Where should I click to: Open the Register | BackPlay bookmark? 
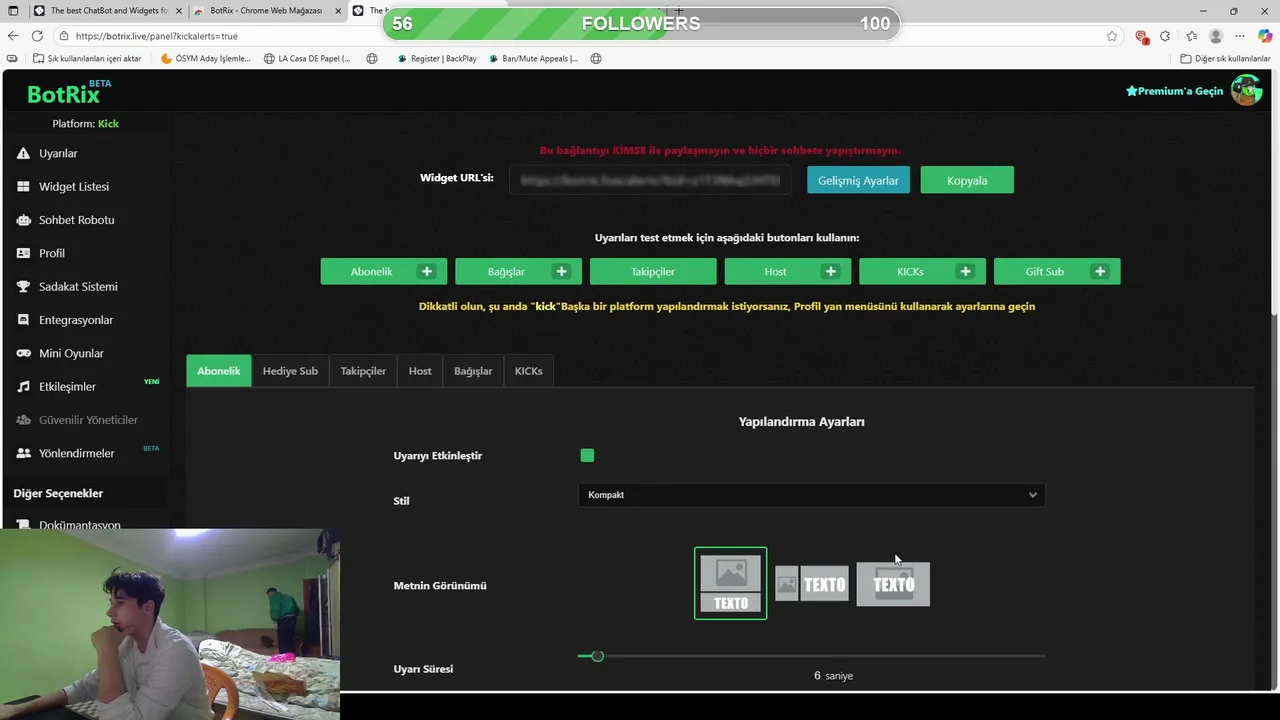436,59
